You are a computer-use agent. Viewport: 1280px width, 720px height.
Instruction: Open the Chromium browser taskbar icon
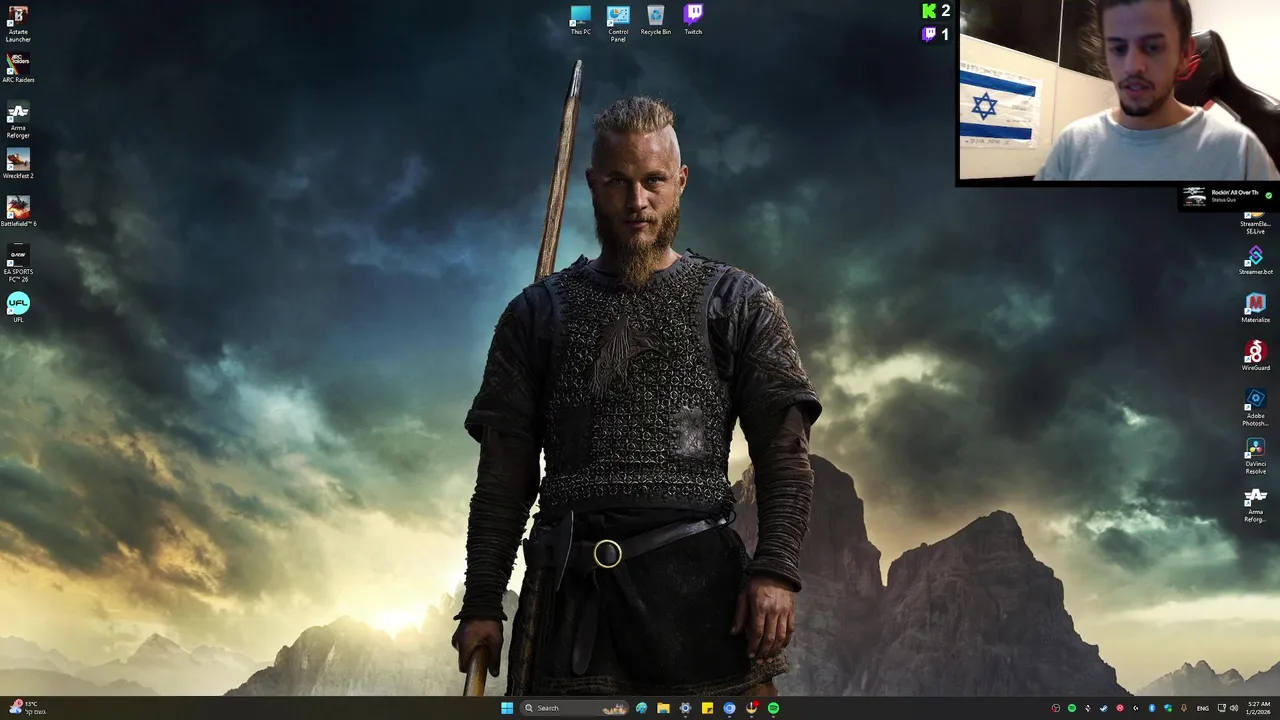[x=729, y=708]
